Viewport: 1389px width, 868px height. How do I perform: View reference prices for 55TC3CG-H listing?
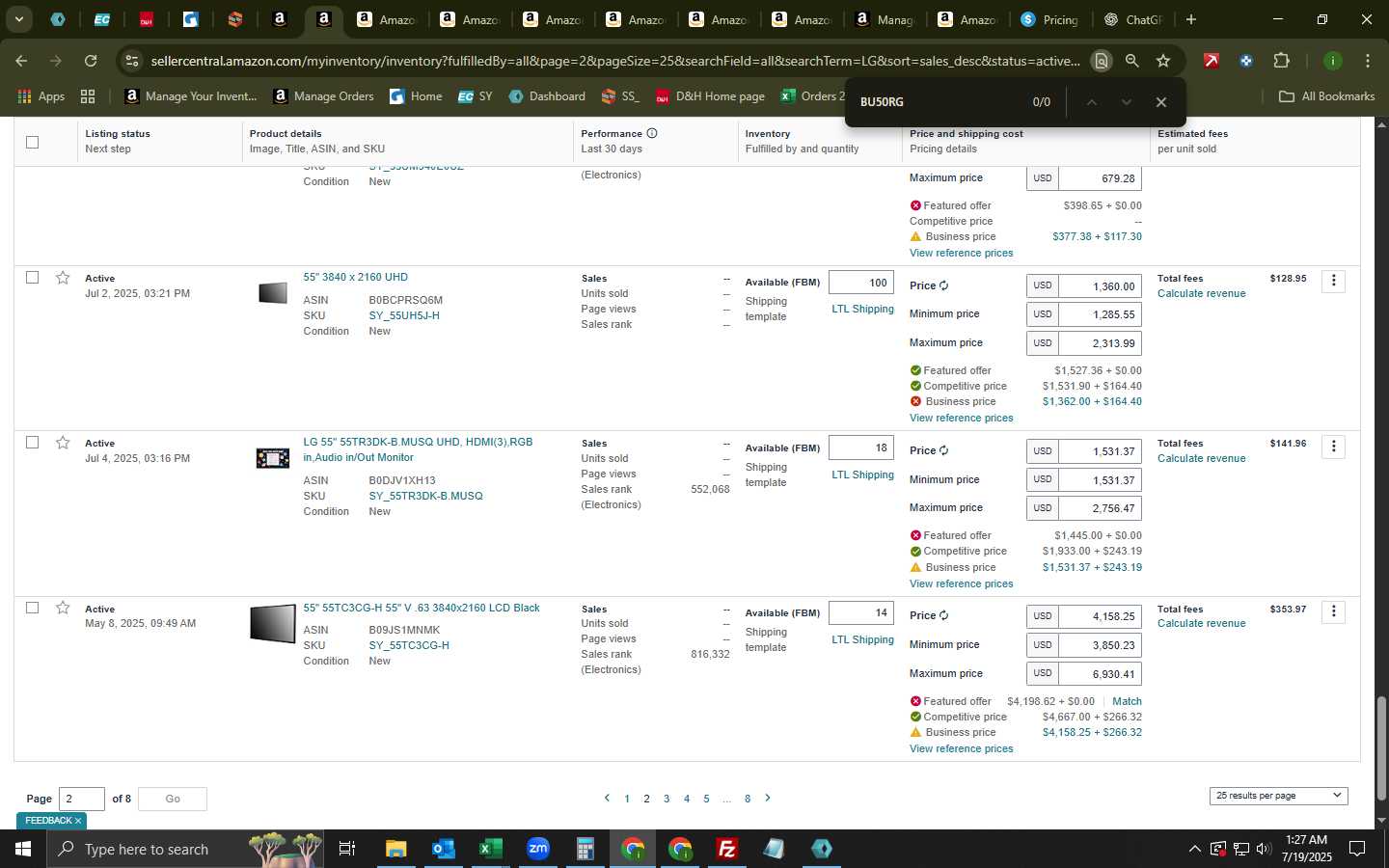[961, 748]
